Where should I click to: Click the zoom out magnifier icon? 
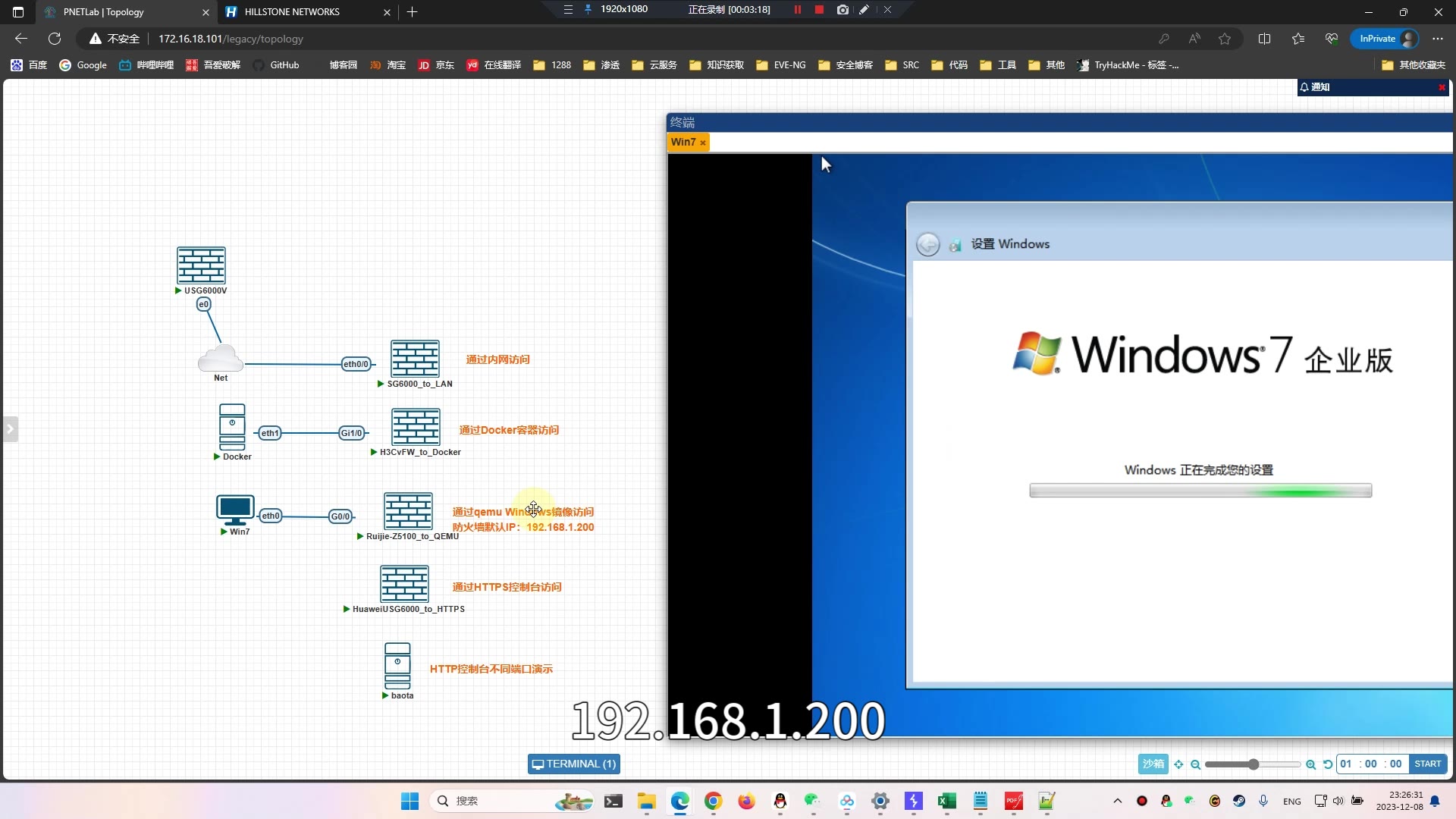(x=1195, y=764)
